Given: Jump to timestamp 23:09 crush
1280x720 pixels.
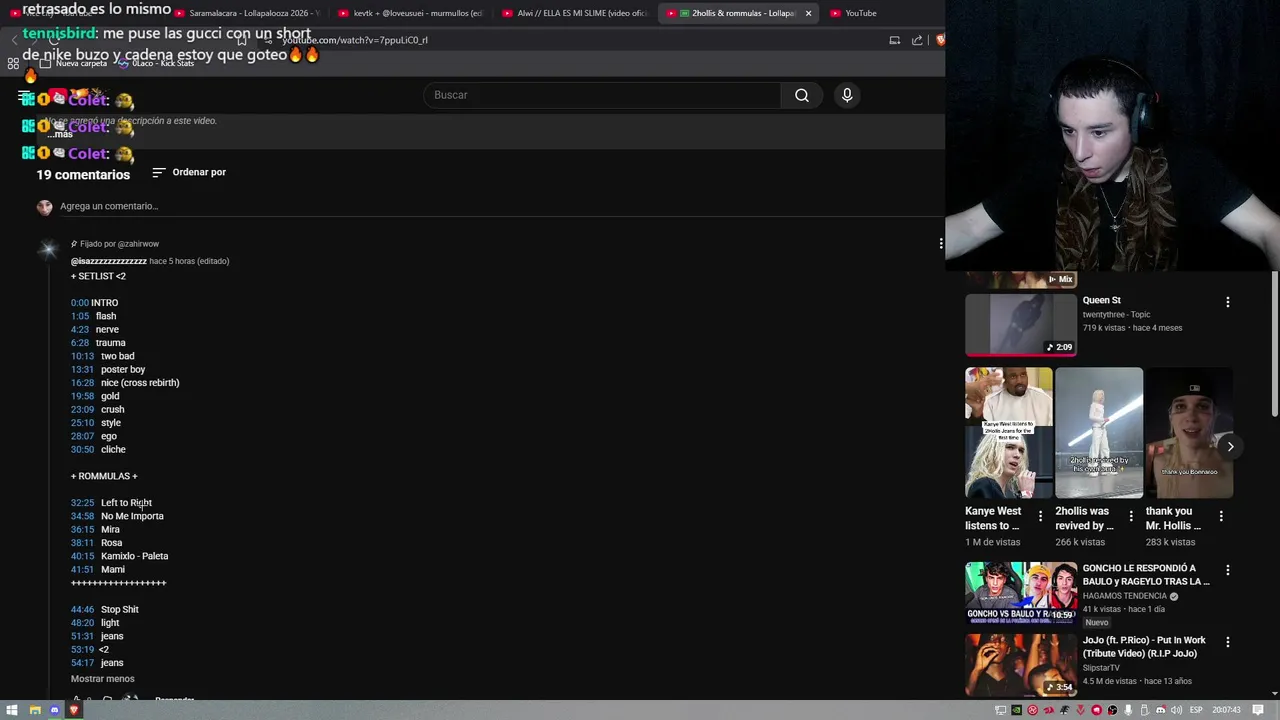Looking at the screenshot, I should click(x=82, y=409).
